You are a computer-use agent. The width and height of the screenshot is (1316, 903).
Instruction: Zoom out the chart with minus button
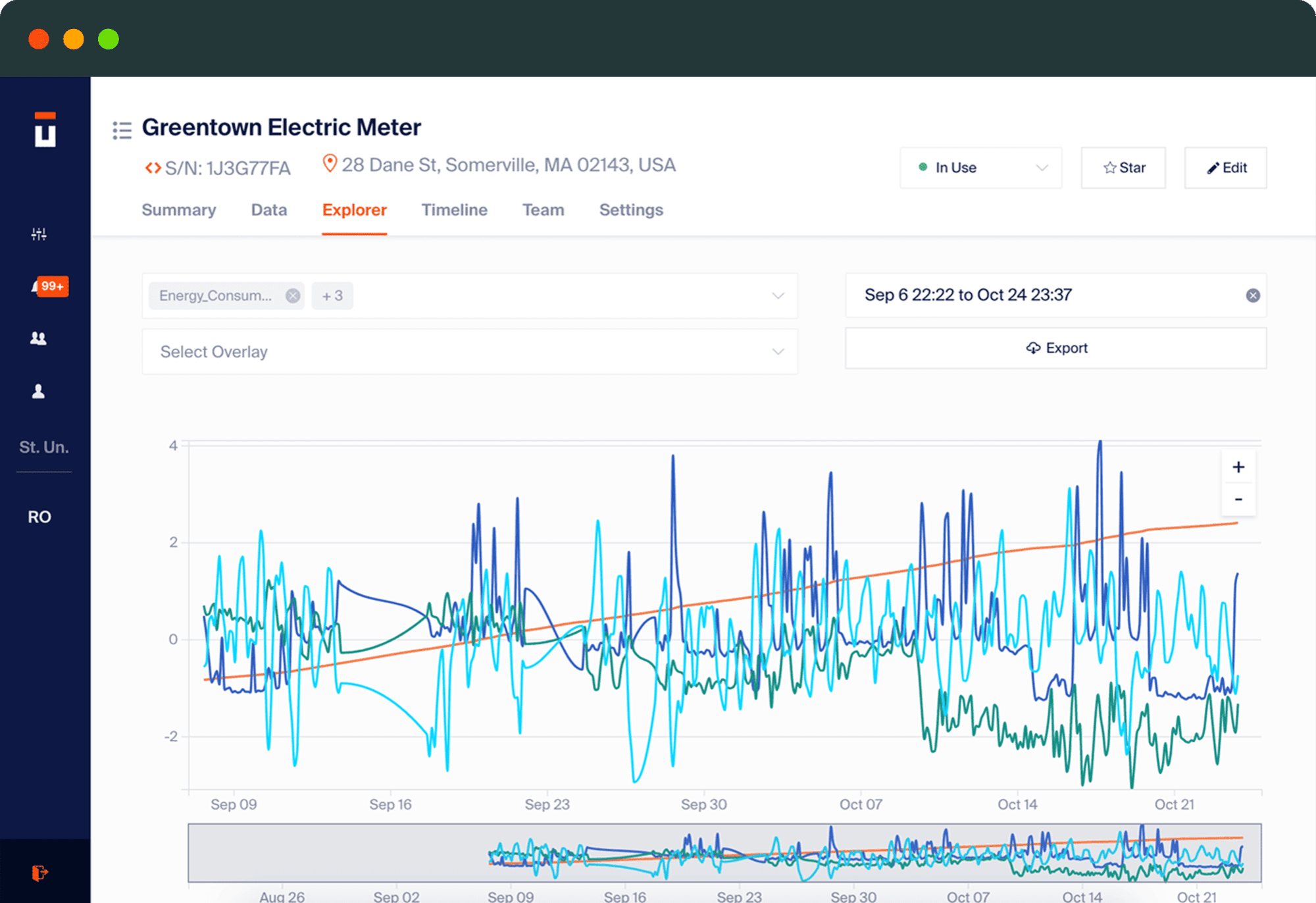[1238, 499]
